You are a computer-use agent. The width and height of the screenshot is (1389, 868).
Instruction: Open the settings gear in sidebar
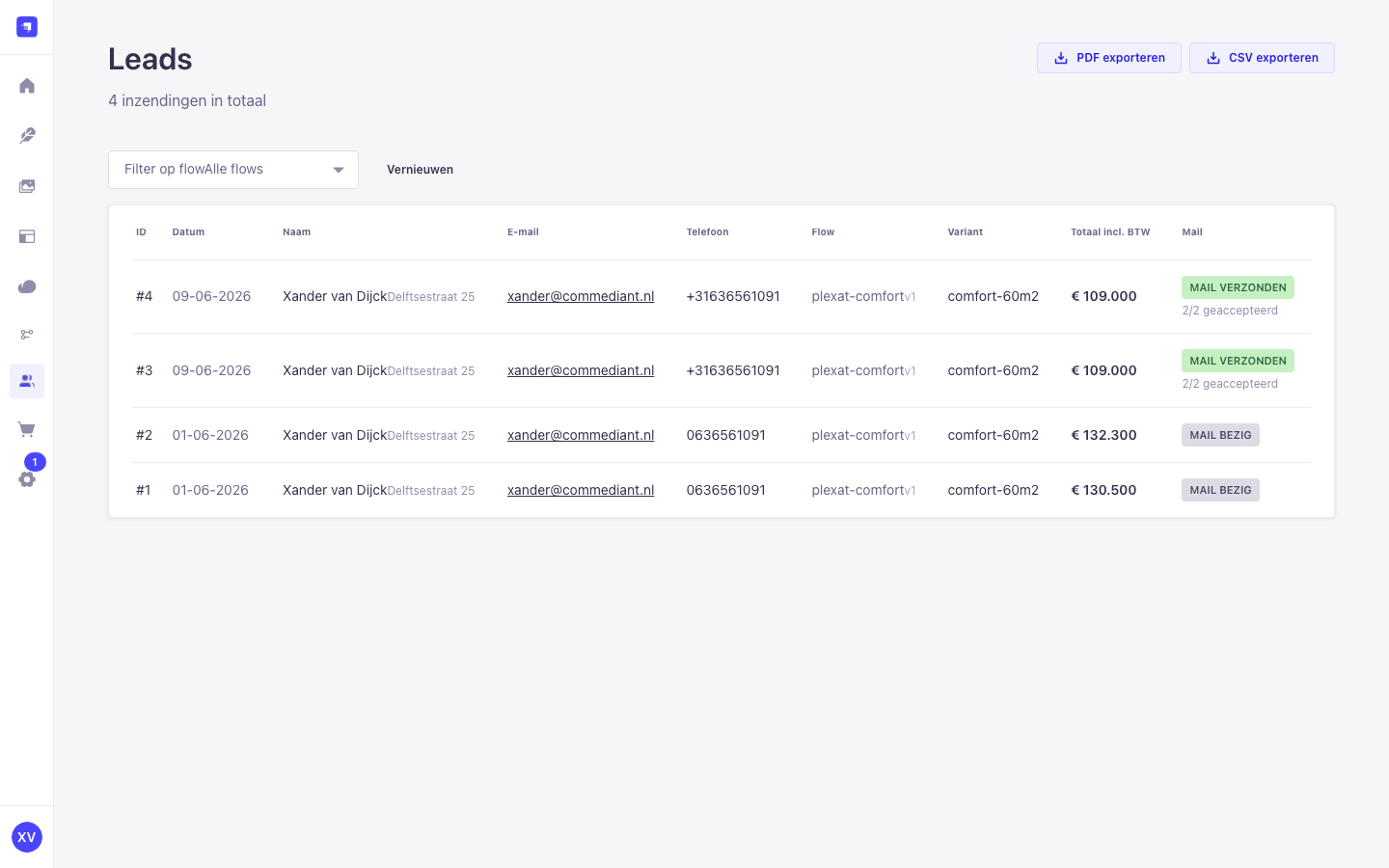point(27,479)
